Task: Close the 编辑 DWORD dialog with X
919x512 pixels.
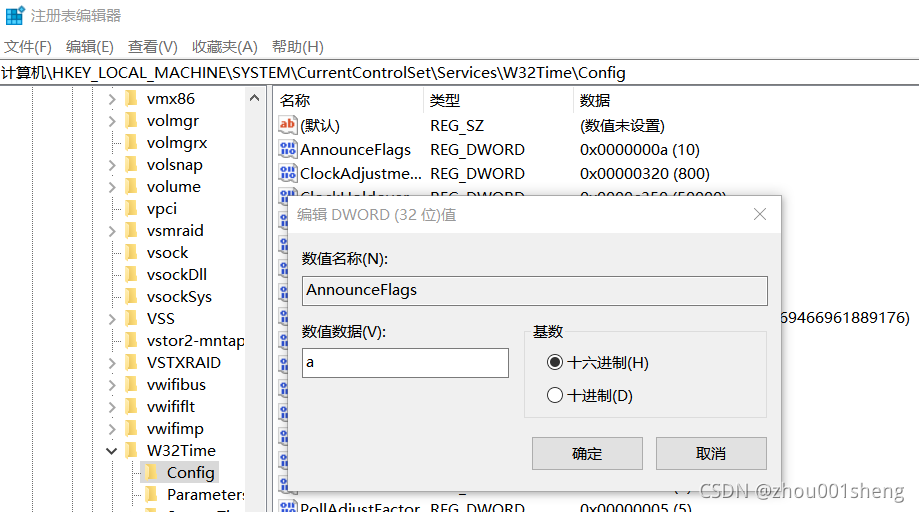Action: [760, 214]
